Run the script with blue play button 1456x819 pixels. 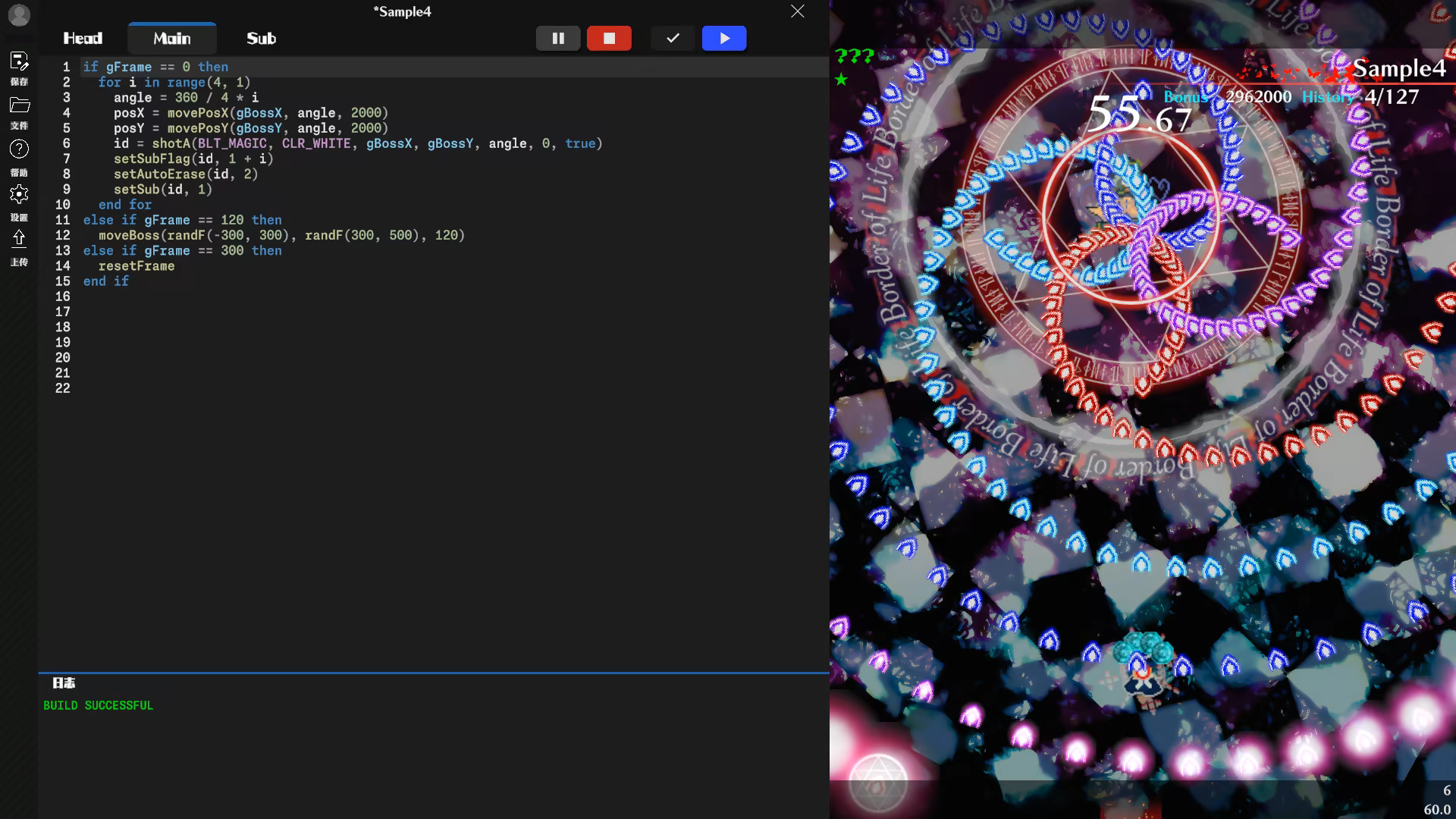click(724, 38)
